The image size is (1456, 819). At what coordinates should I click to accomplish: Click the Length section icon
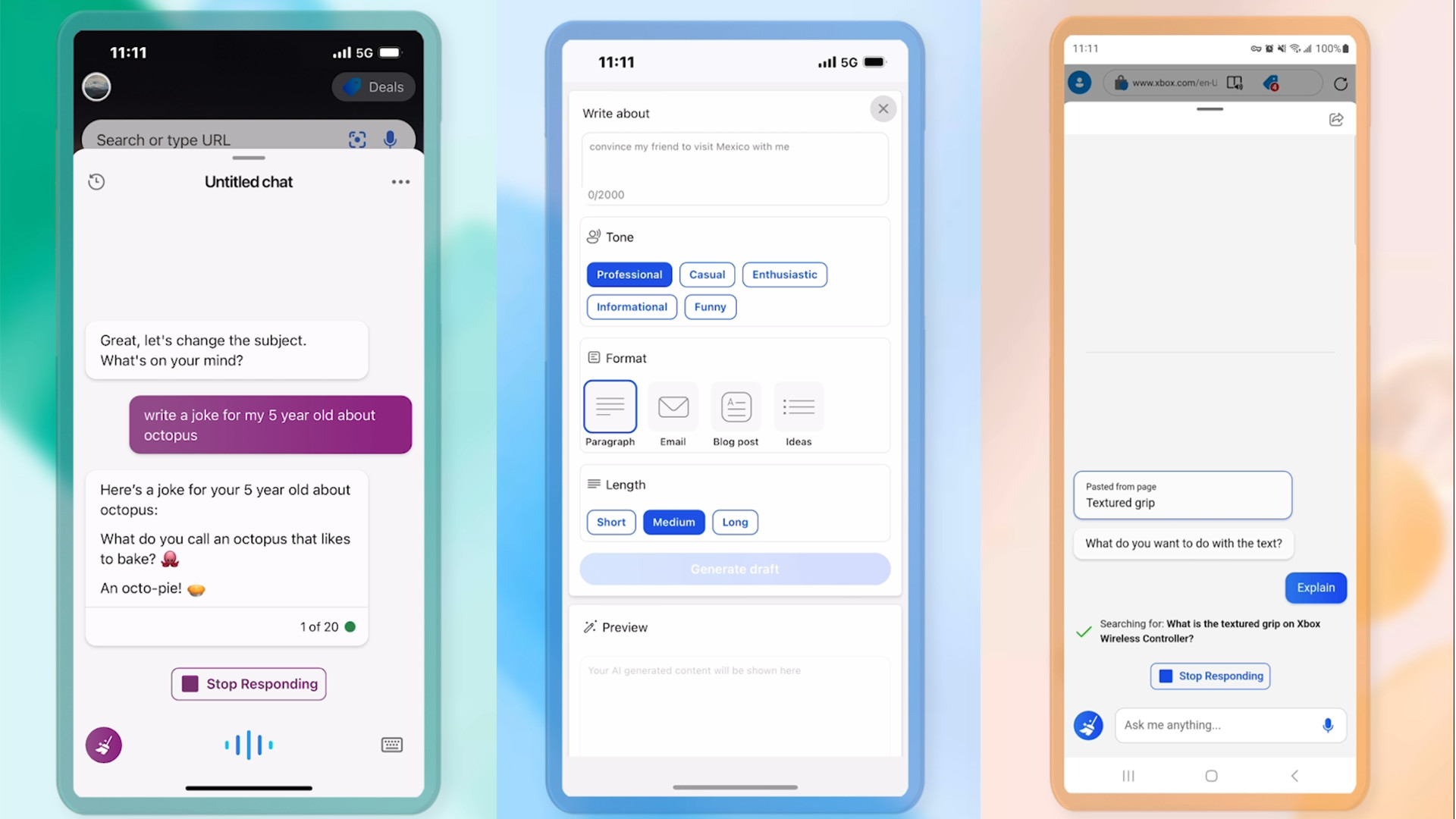592,485
